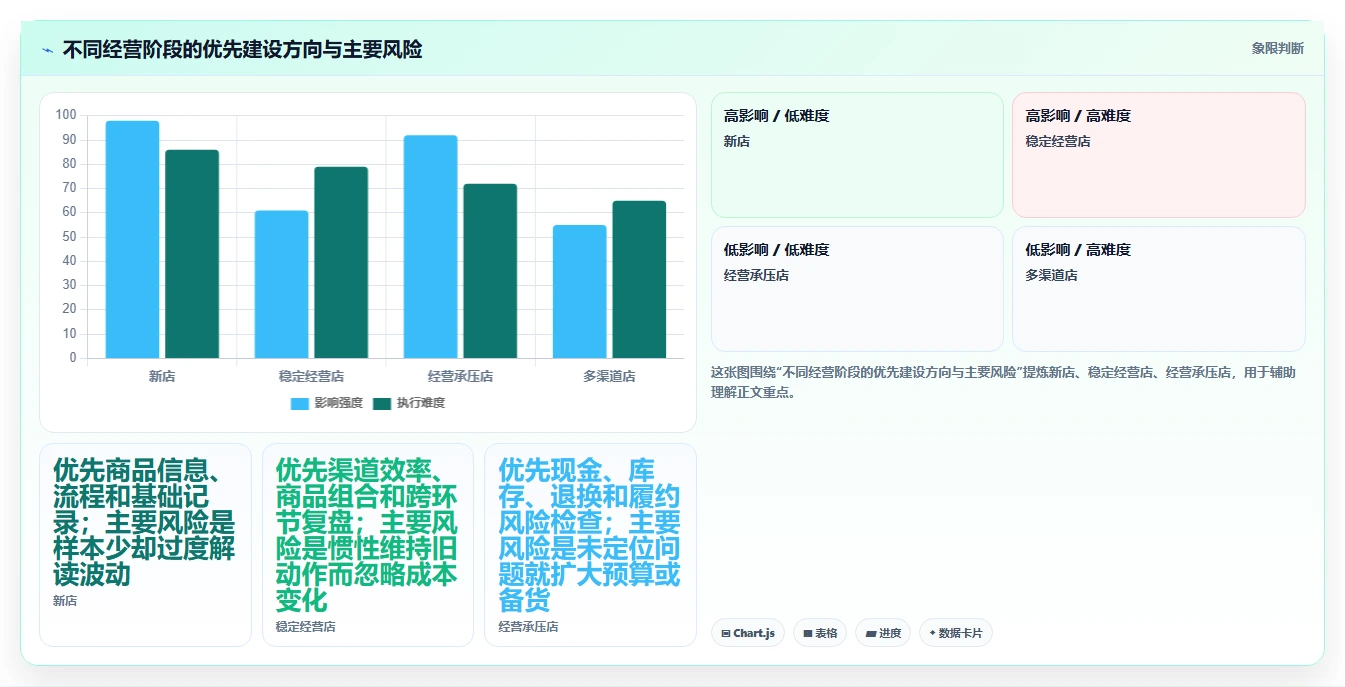Select the data card about 优先现金、库存、退换
The height and width of the screenshot is (687, 1345).
point(590,545)
